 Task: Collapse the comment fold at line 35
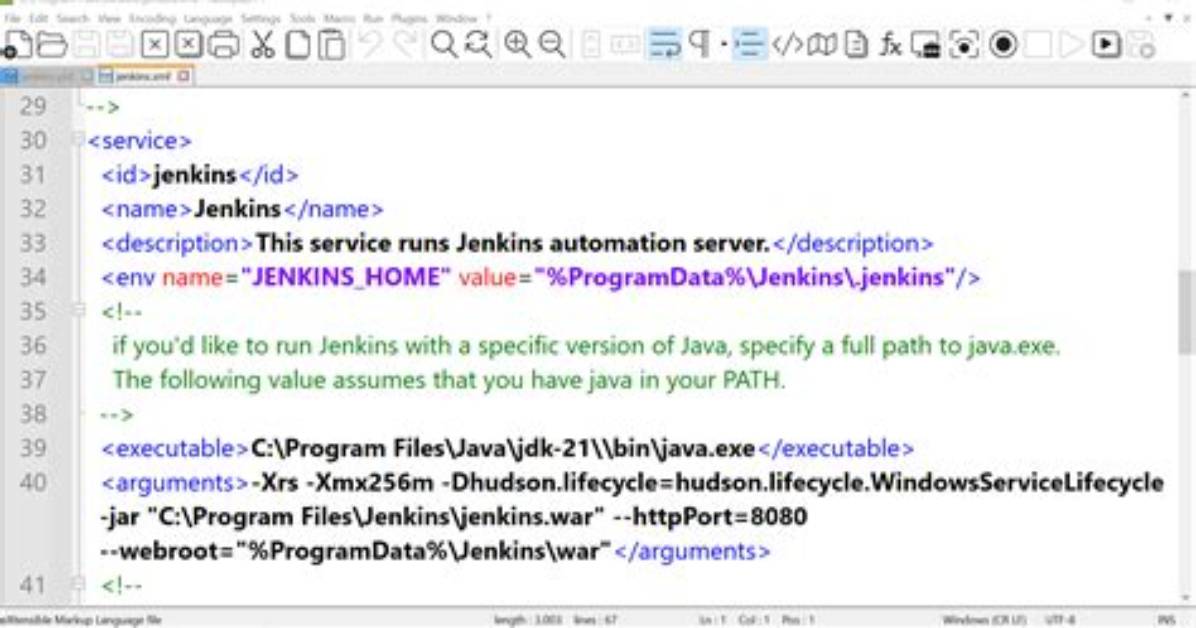point(78,311)
